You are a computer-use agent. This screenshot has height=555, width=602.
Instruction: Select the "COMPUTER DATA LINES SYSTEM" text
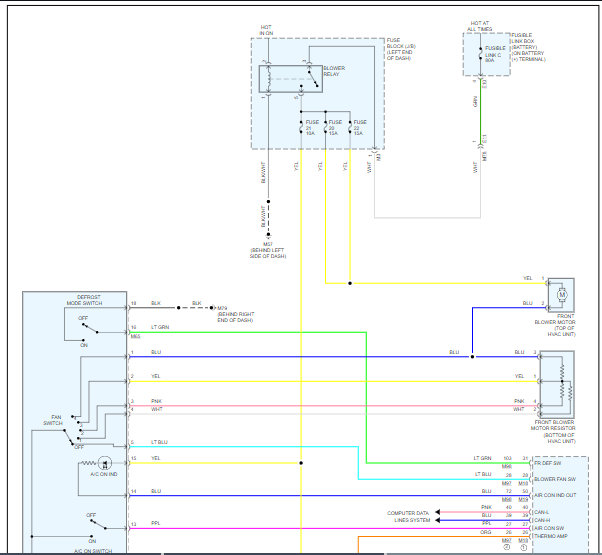tap(408, 516)
